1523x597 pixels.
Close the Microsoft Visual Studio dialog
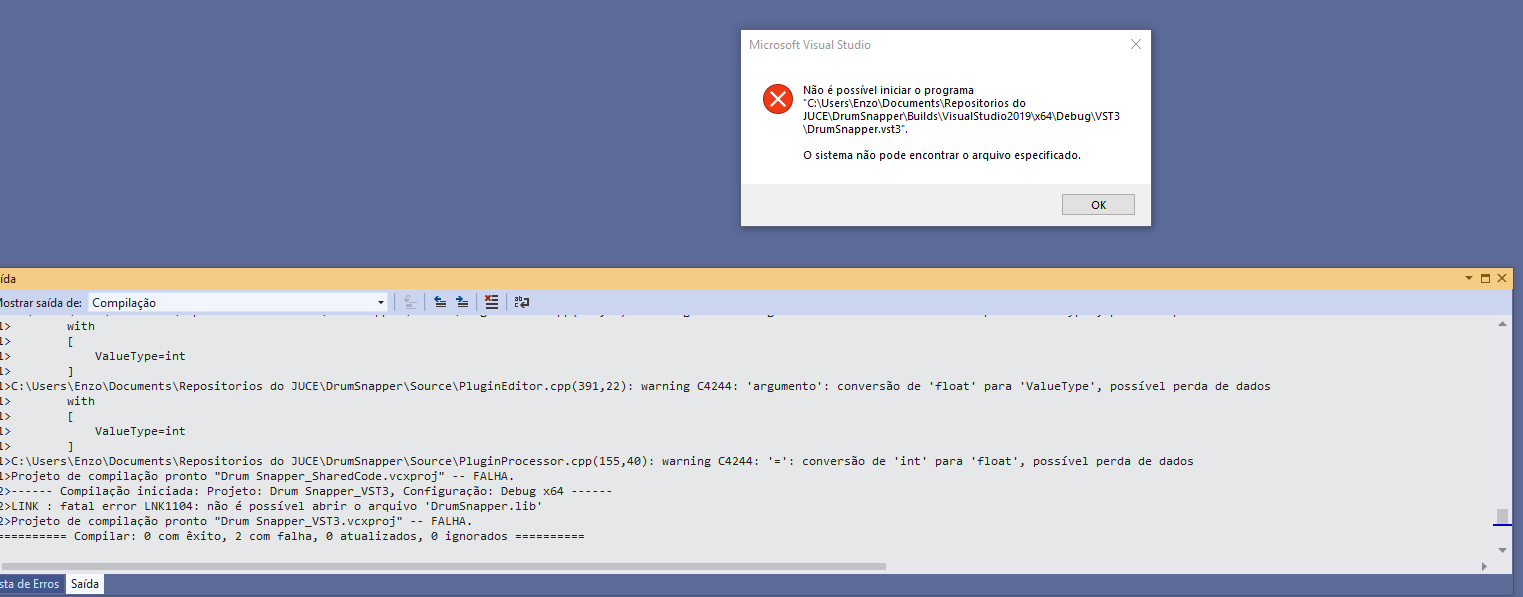(x=1135, y=45)
